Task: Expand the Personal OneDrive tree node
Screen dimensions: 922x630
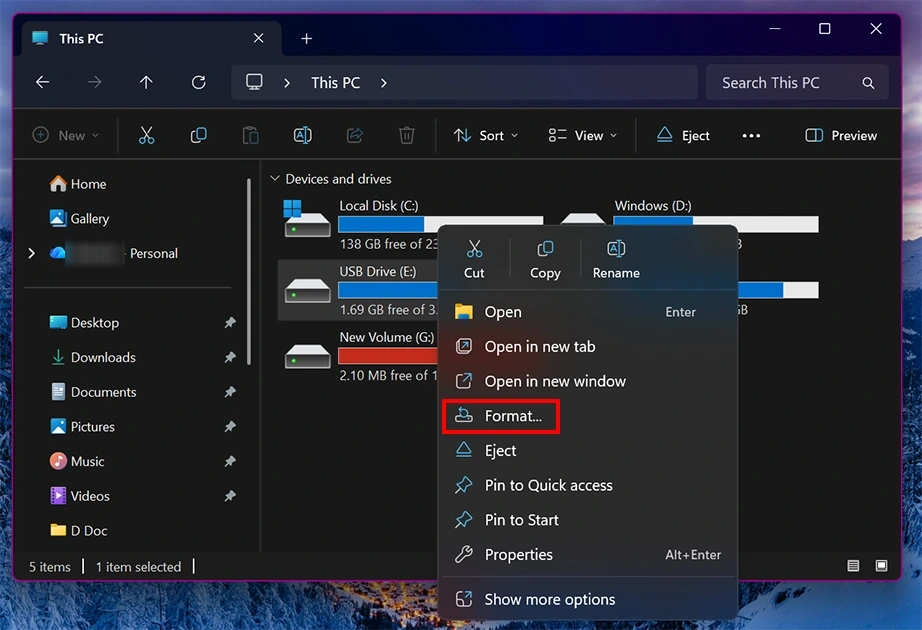Action: tap(32, 253)
